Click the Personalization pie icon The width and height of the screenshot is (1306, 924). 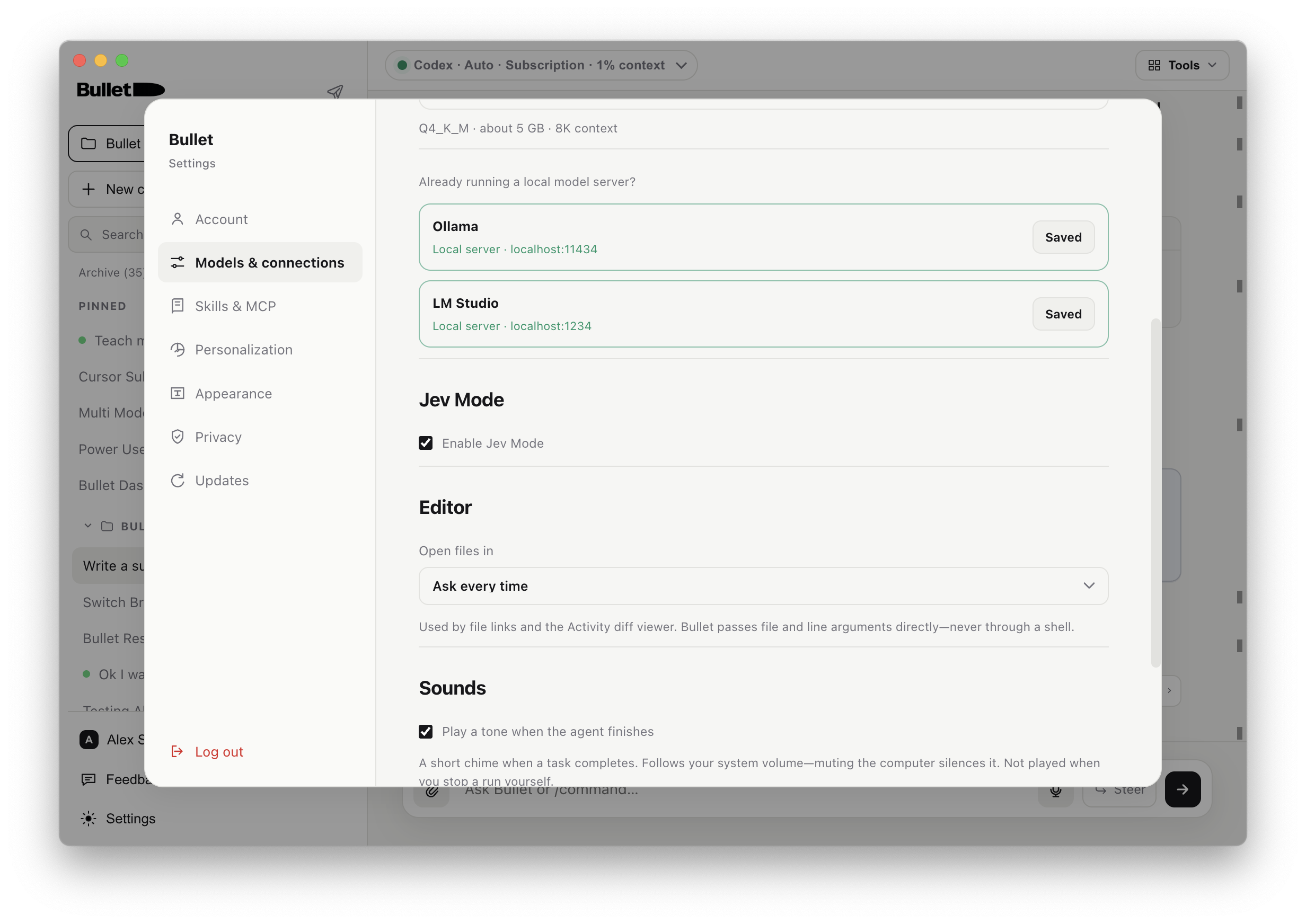click(178, 349)
